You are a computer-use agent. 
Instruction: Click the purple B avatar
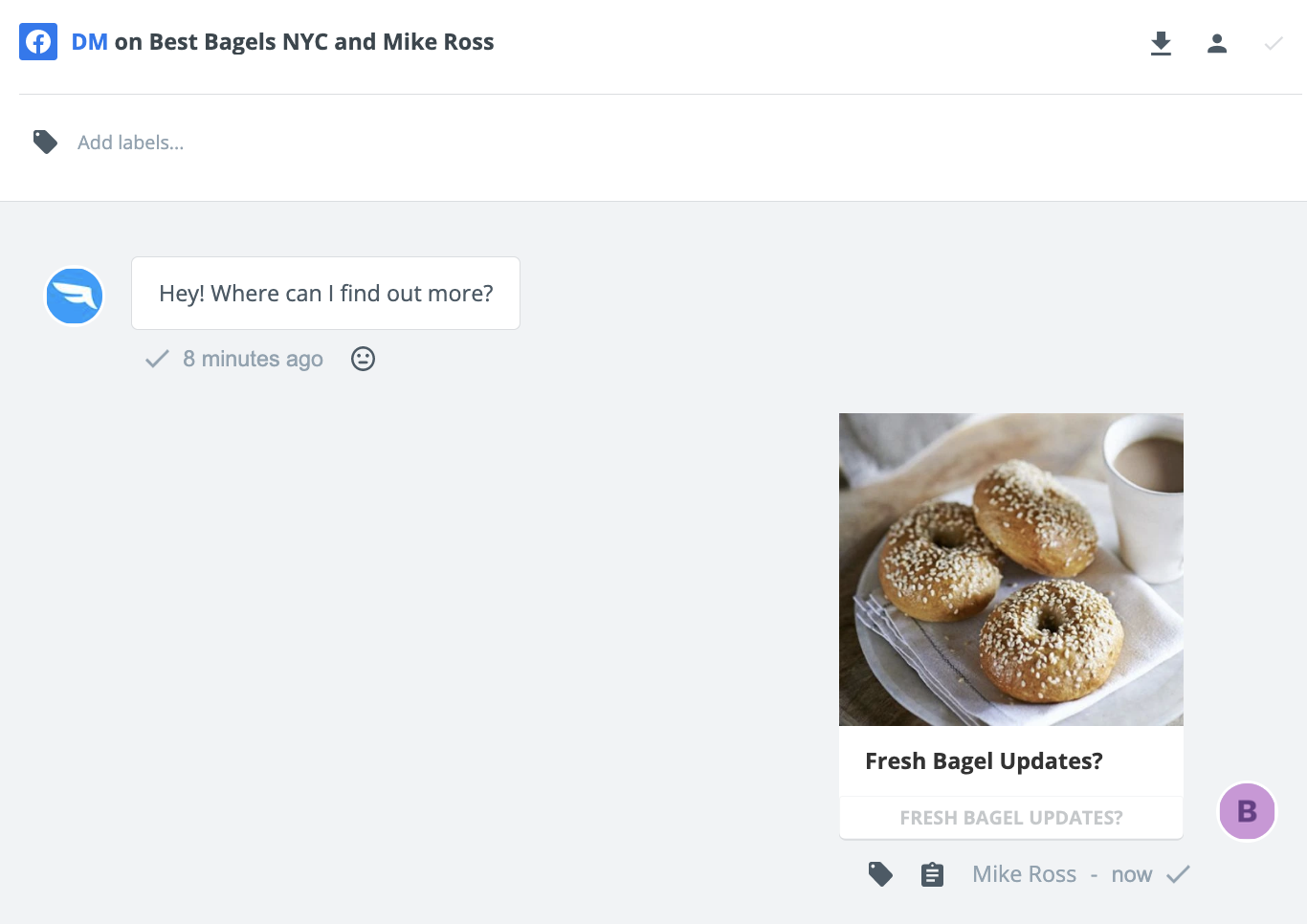tap(1247, 811)
